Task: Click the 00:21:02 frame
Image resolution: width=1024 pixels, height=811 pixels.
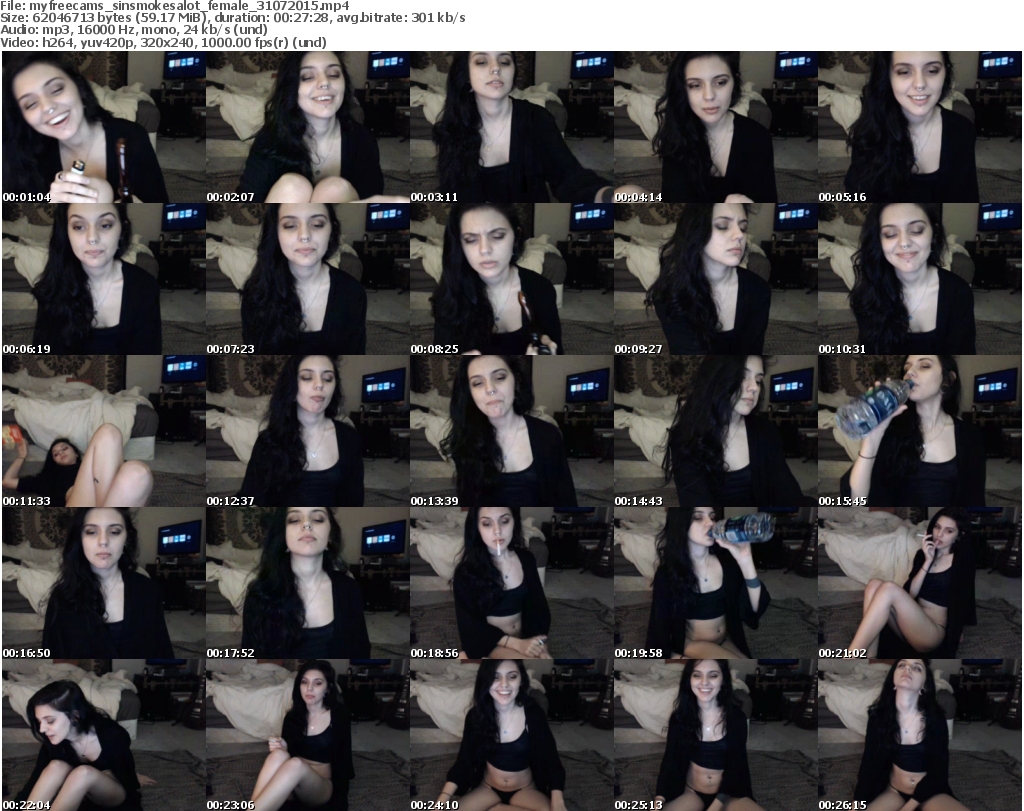Action: click(920, 583)
